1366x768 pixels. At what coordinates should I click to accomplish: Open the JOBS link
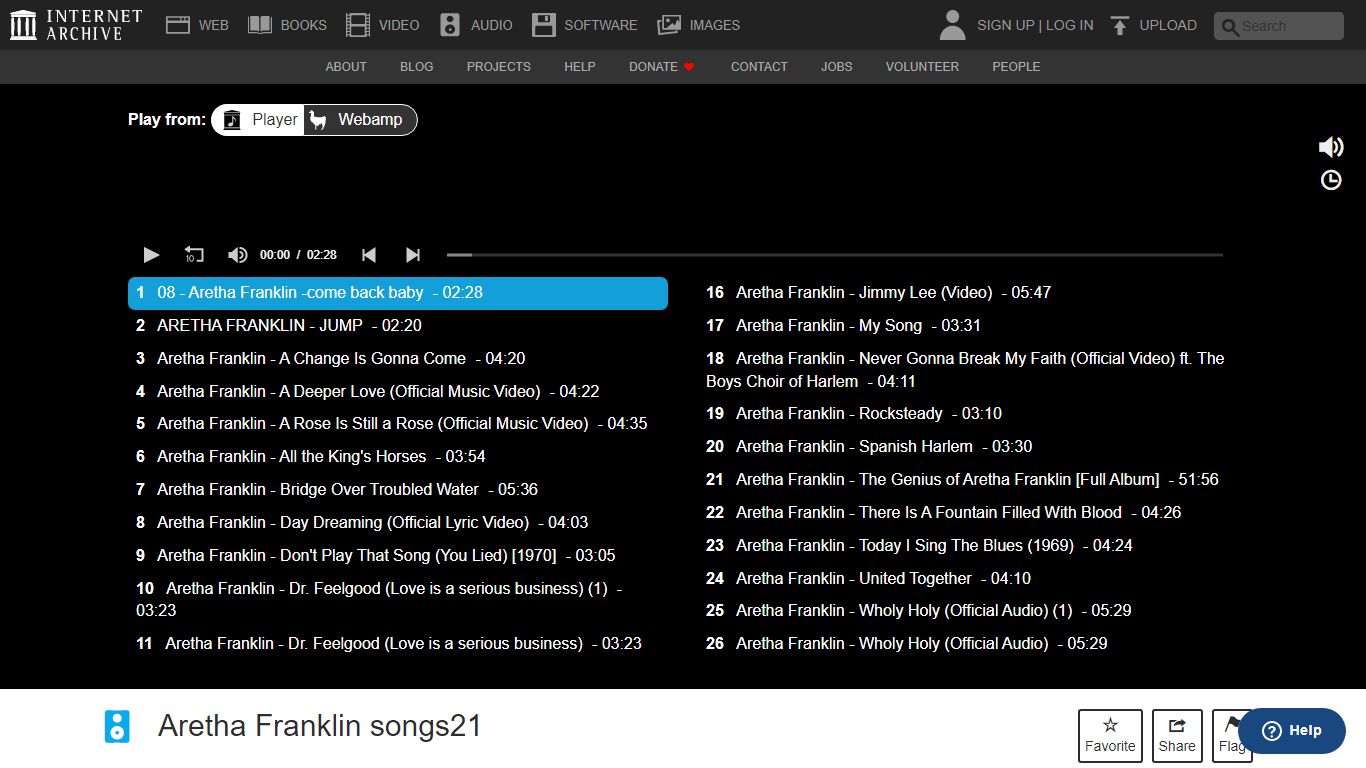837,67
